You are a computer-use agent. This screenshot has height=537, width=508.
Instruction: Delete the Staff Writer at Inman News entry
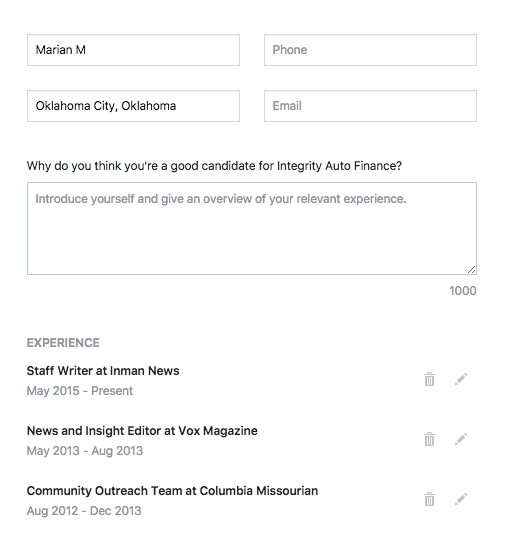[x=429, y=379]
